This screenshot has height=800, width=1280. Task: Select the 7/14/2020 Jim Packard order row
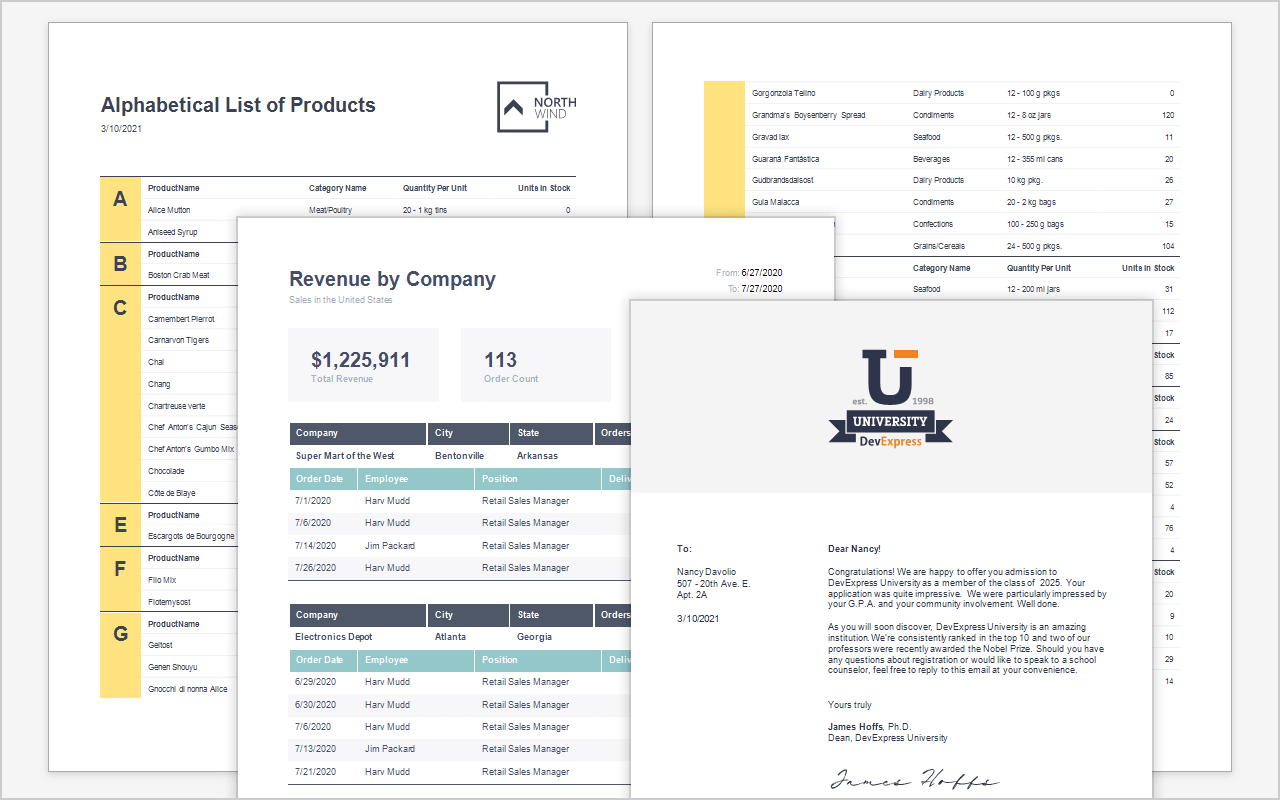click(x=460, y=546)
